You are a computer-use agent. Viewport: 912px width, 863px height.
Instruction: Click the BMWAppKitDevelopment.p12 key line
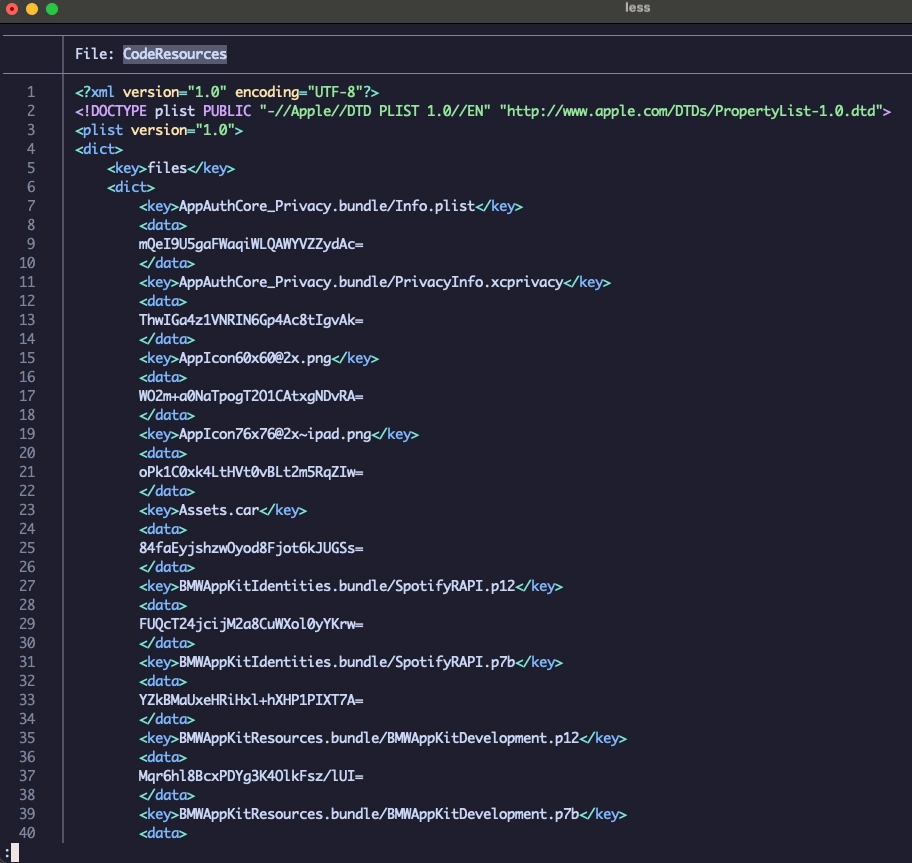[383, 738]
